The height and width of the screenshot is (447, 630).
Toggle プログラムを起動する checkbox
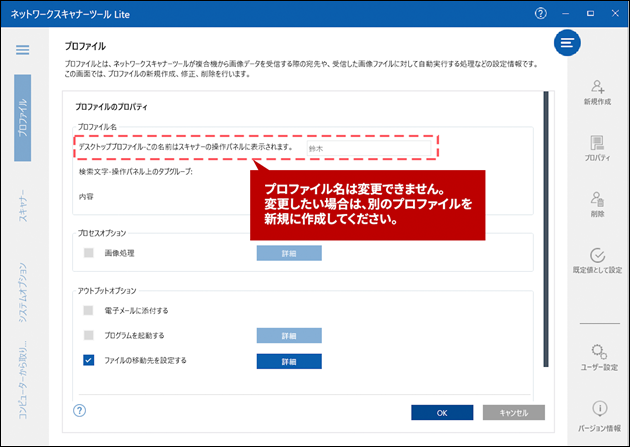89,335
